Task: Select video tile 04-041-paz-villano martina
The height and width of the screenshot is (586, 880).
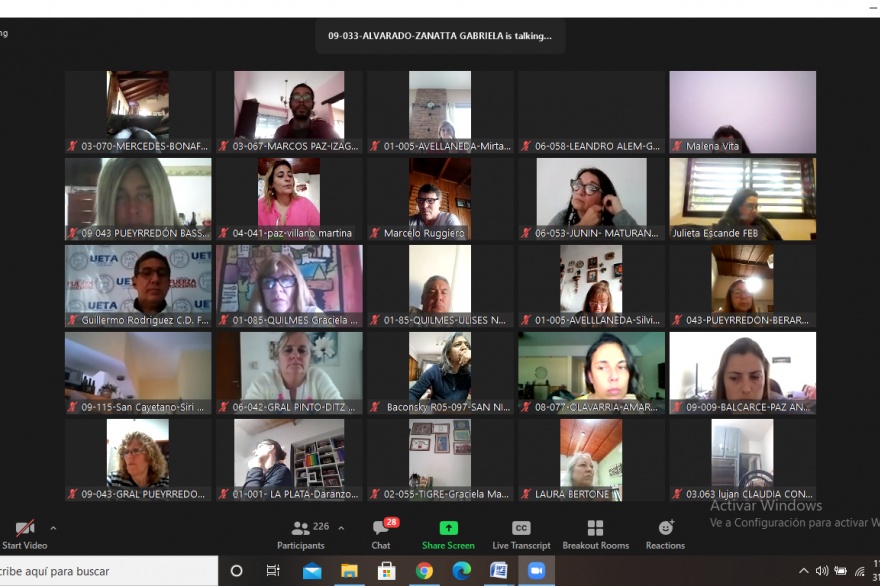Action: (x=289, y=199)
